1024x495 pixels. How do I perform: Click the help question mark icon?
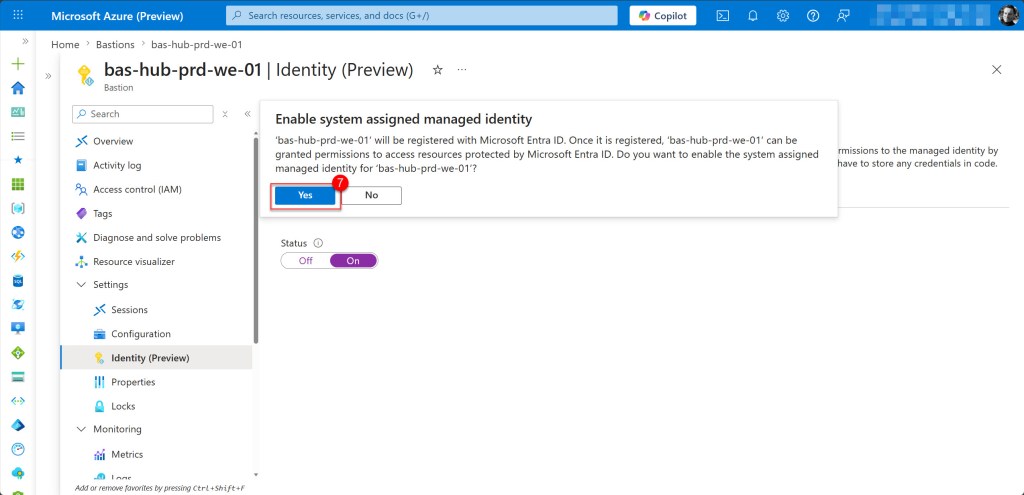tap(813, 16)
